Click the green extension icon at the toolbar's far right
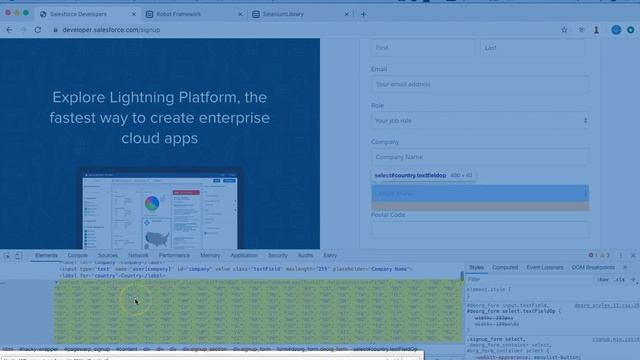 click(x=631, y=30)
